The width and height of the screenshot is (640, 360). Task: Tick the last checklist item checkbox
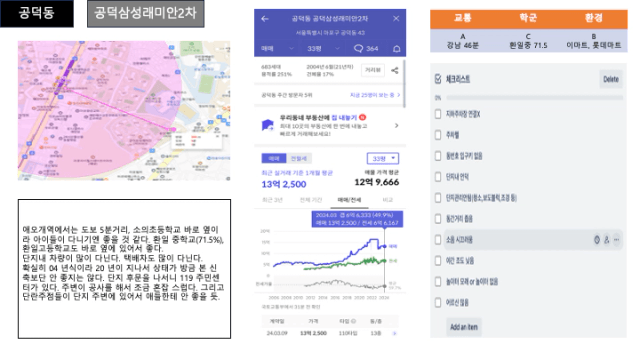(x=438, y=302)
